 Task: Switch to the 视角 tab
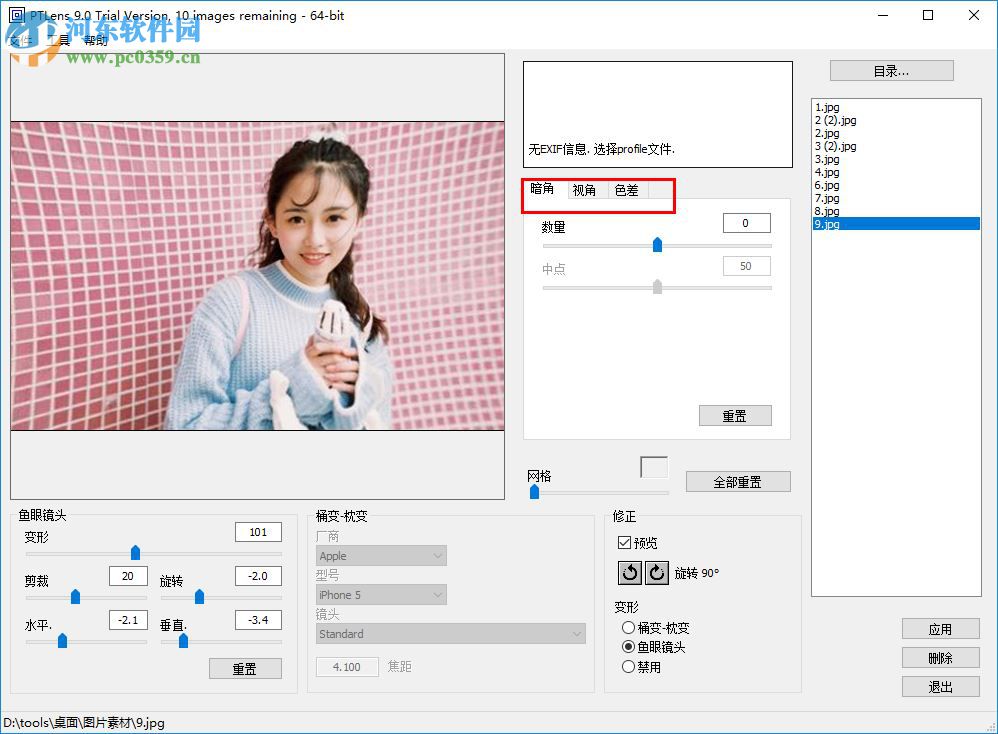click(x=584, y=190)
